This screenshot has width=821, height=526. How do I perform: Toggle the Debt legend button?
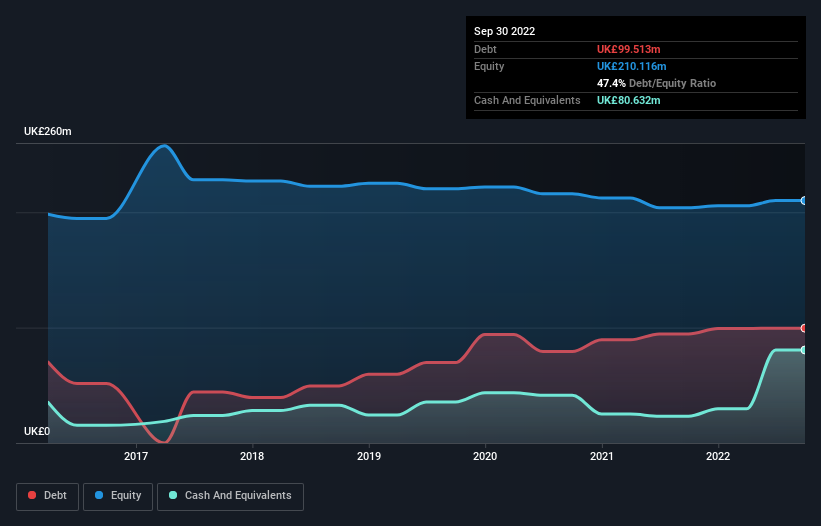pos(48,496)
